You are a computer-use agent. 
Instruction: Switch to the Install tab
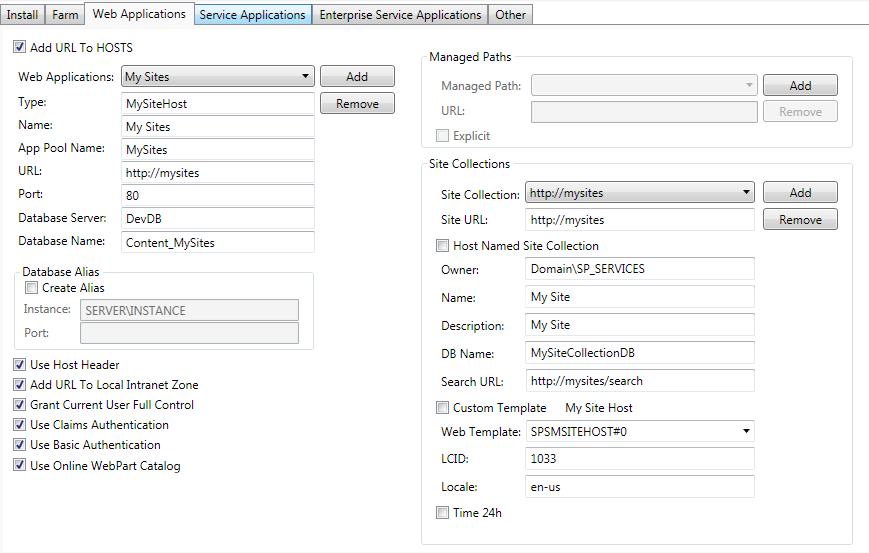coord(22,14)
